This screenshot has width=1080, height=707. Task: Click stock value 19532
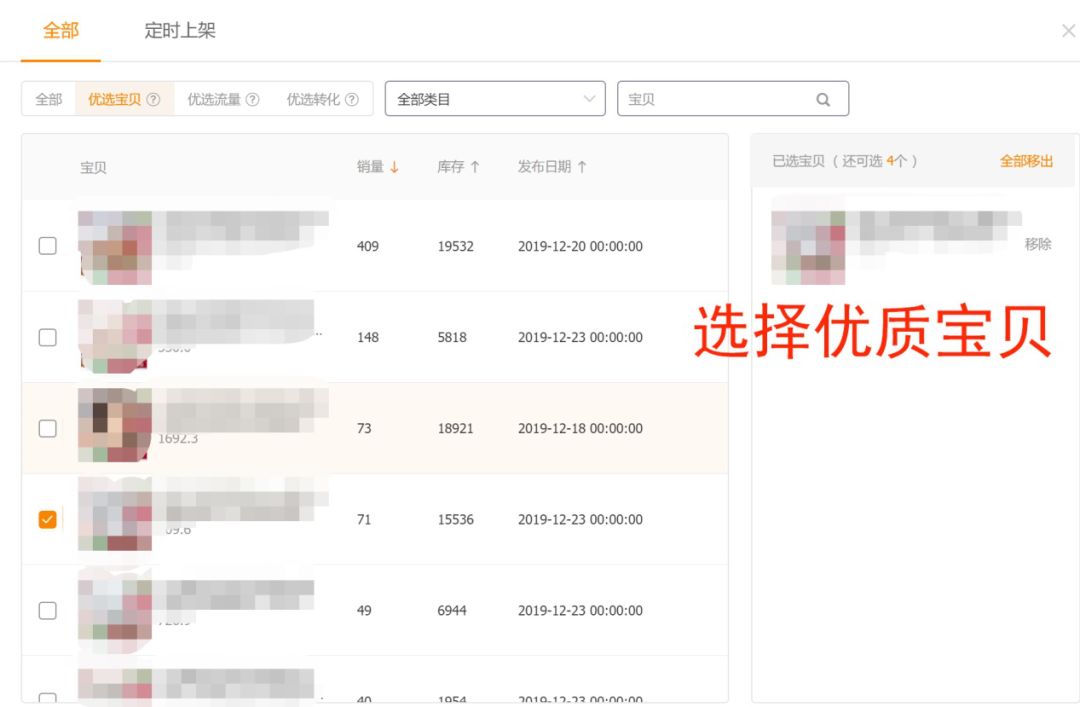click(455, 246)
